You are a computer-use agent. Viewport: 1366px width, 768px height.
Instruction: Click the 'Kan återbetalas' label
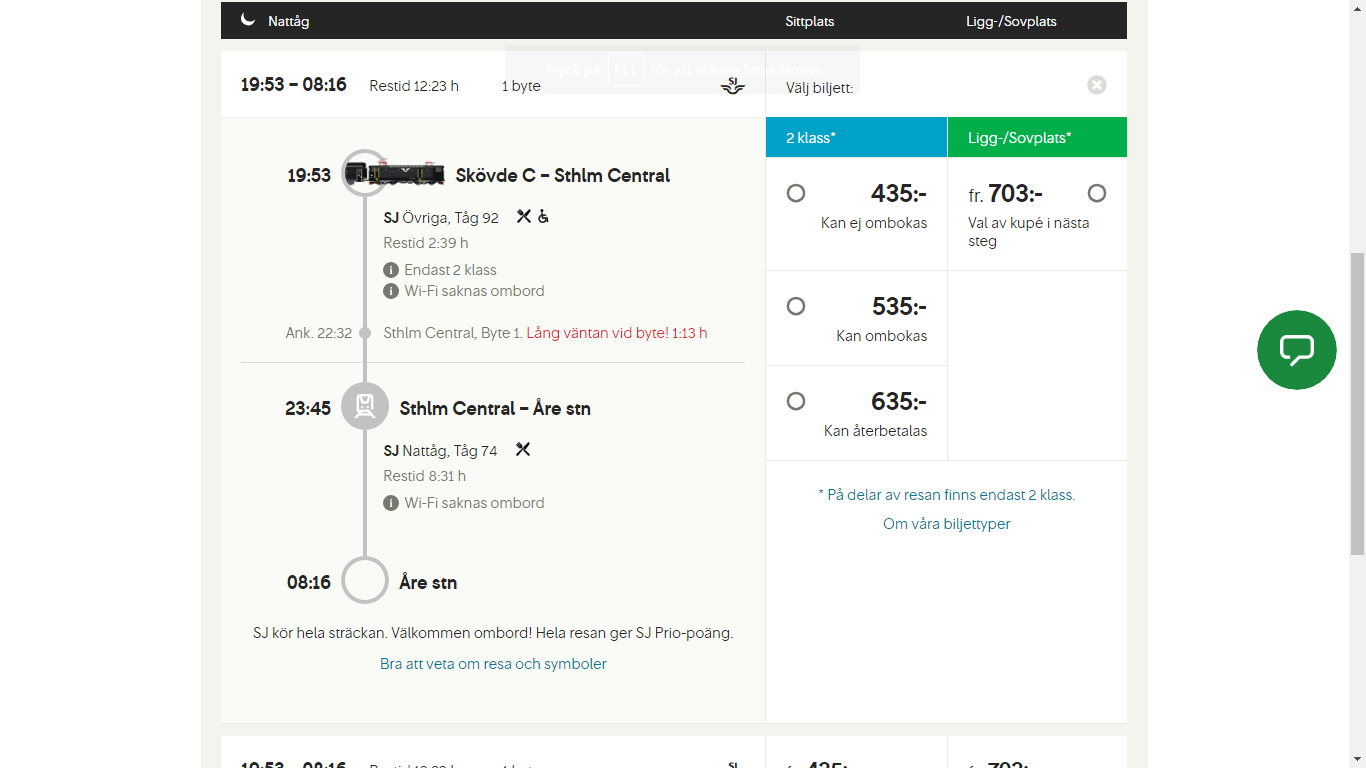[875, 431]
